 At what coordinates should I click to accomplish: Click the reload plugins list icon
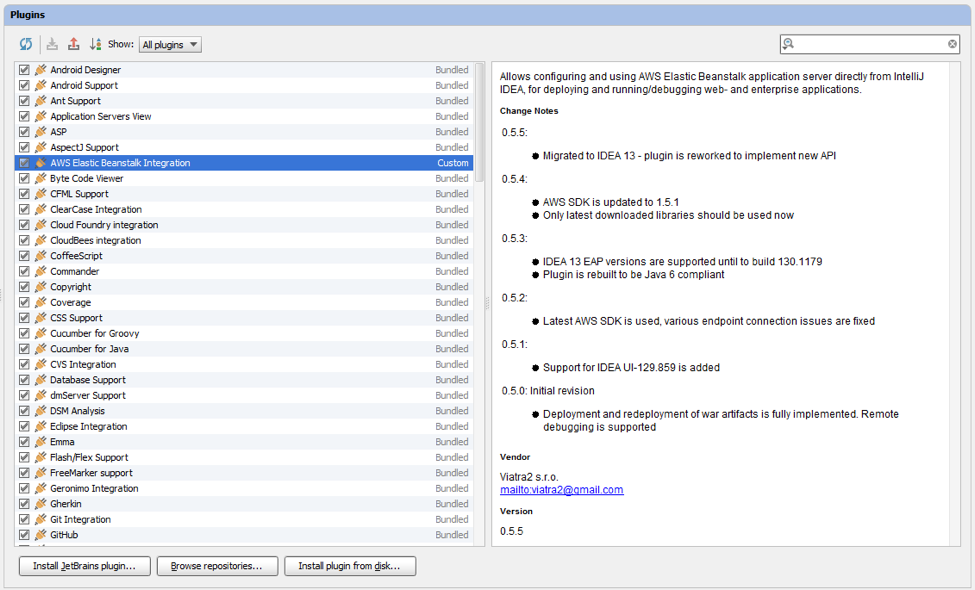click(25, 44)
